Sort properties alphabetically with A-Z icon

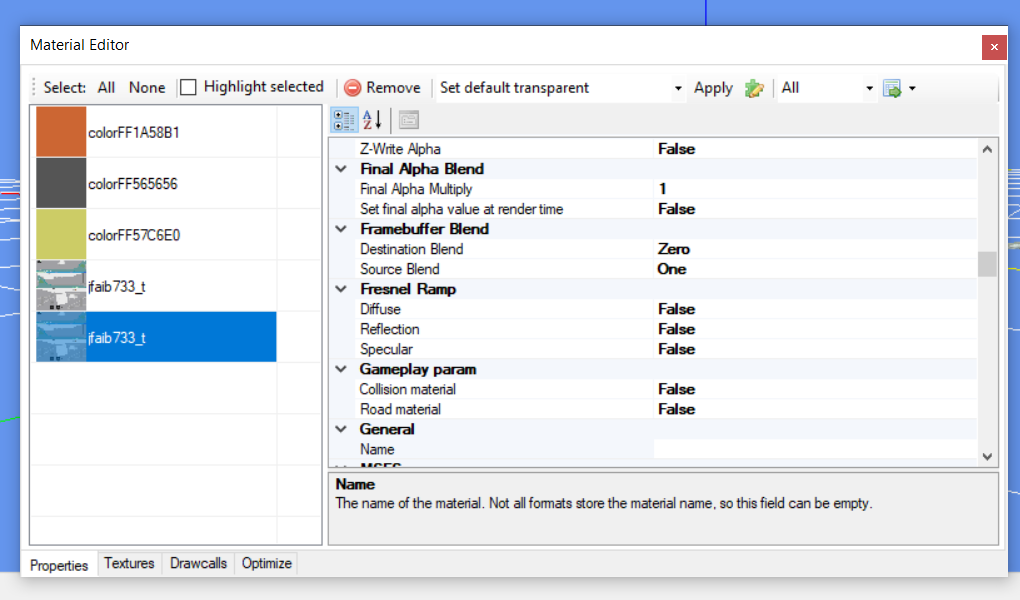[x=372, y=120]
